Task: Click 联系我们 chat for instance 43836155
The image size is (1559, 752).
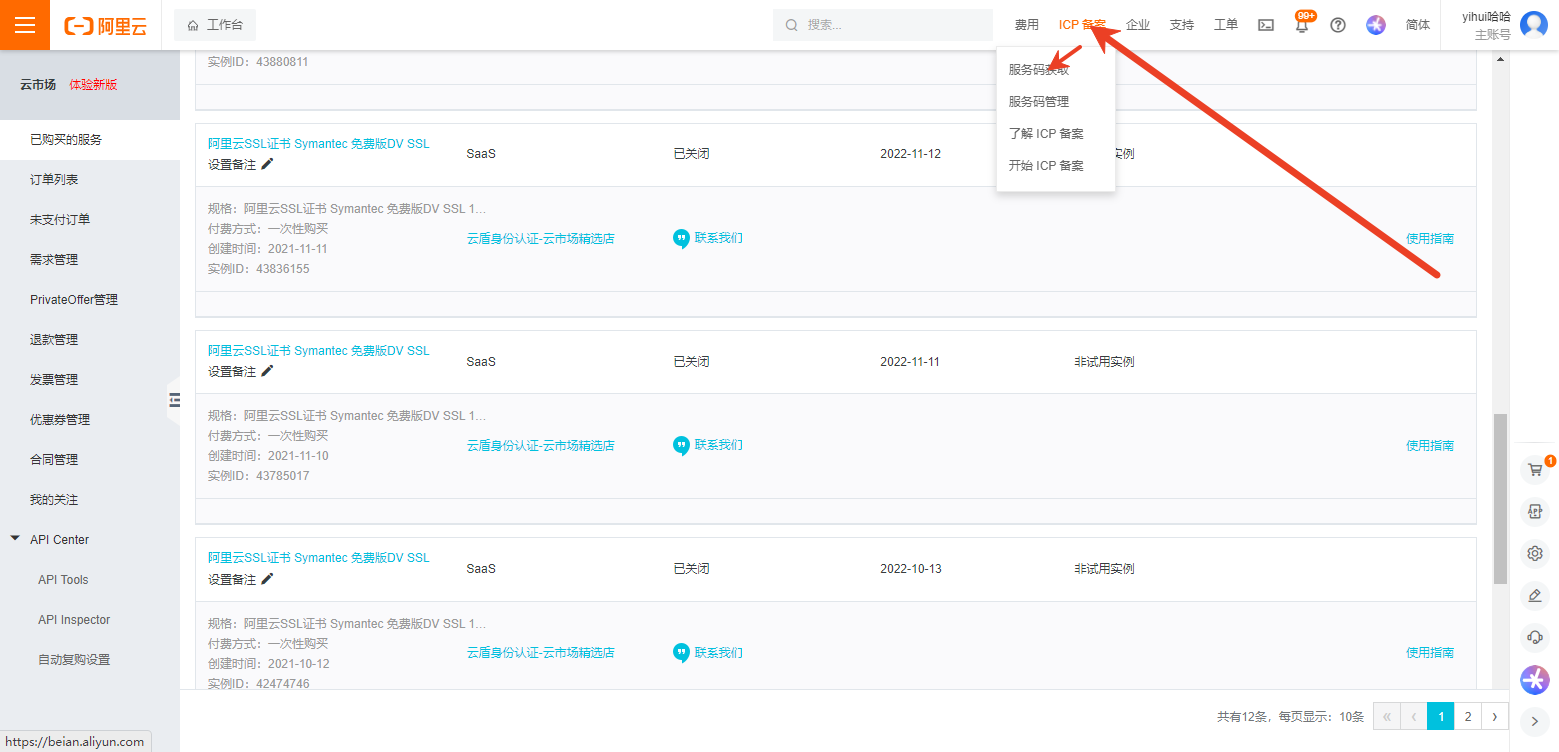Action: 708,238
